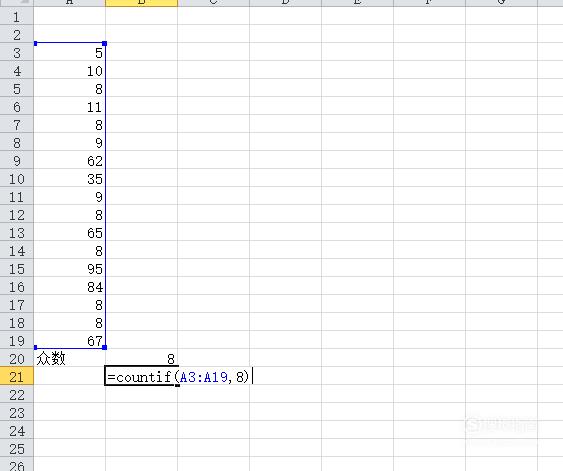The height and width of the screenshot is (471, 563).
Task: Click row header 13
Action: 17,232
